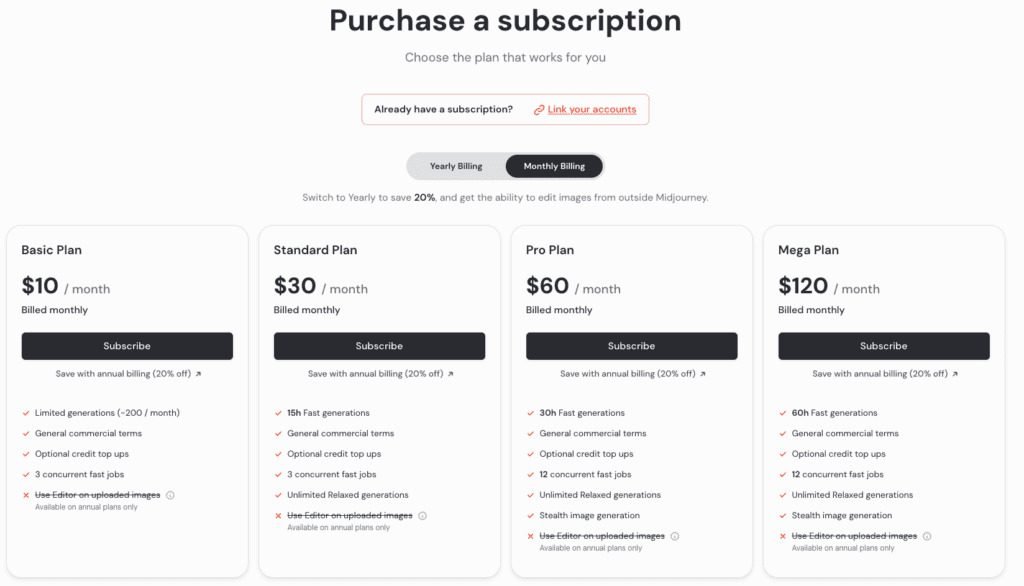This screenshot has width=1024, height=586.
Task: Click the Mega Plan $120 price
Action: tap(803, 286)
